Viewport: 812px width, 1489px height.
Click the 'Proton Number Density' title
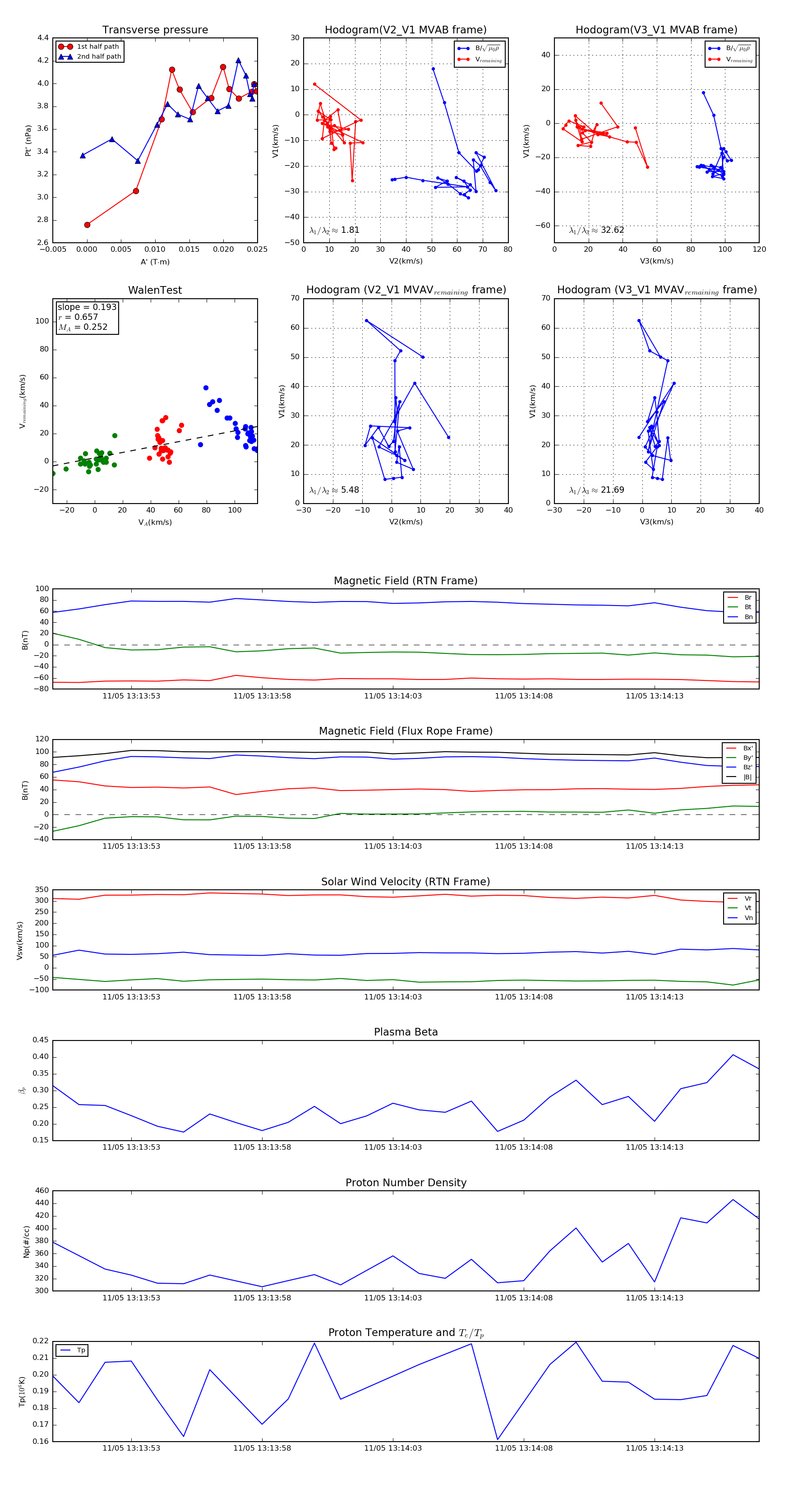(406, 1182)
